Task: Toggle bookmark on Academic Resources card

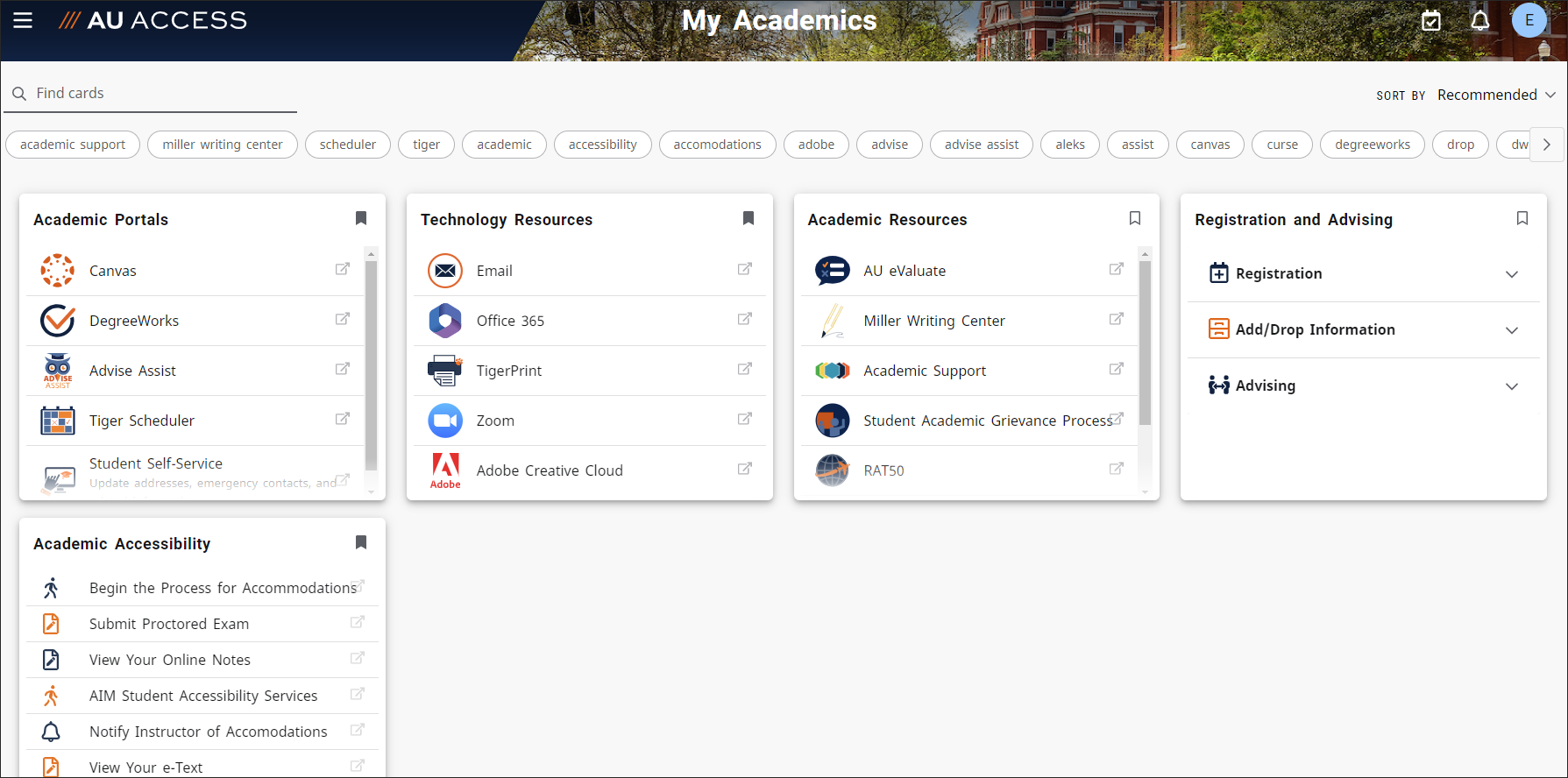Action: [x=1135, y=218]
